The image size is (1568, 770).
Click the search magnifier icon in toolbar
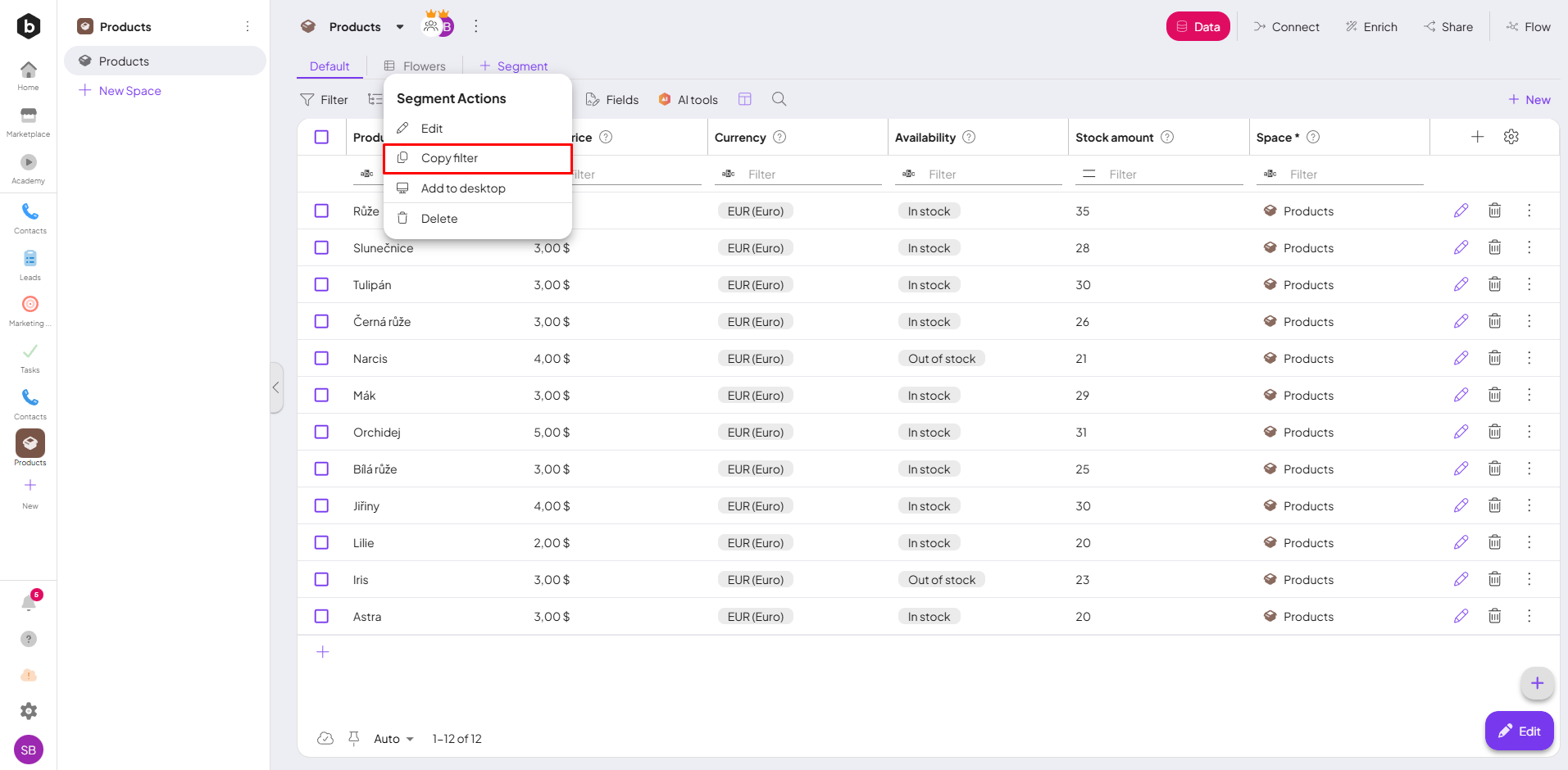point(779,99)
